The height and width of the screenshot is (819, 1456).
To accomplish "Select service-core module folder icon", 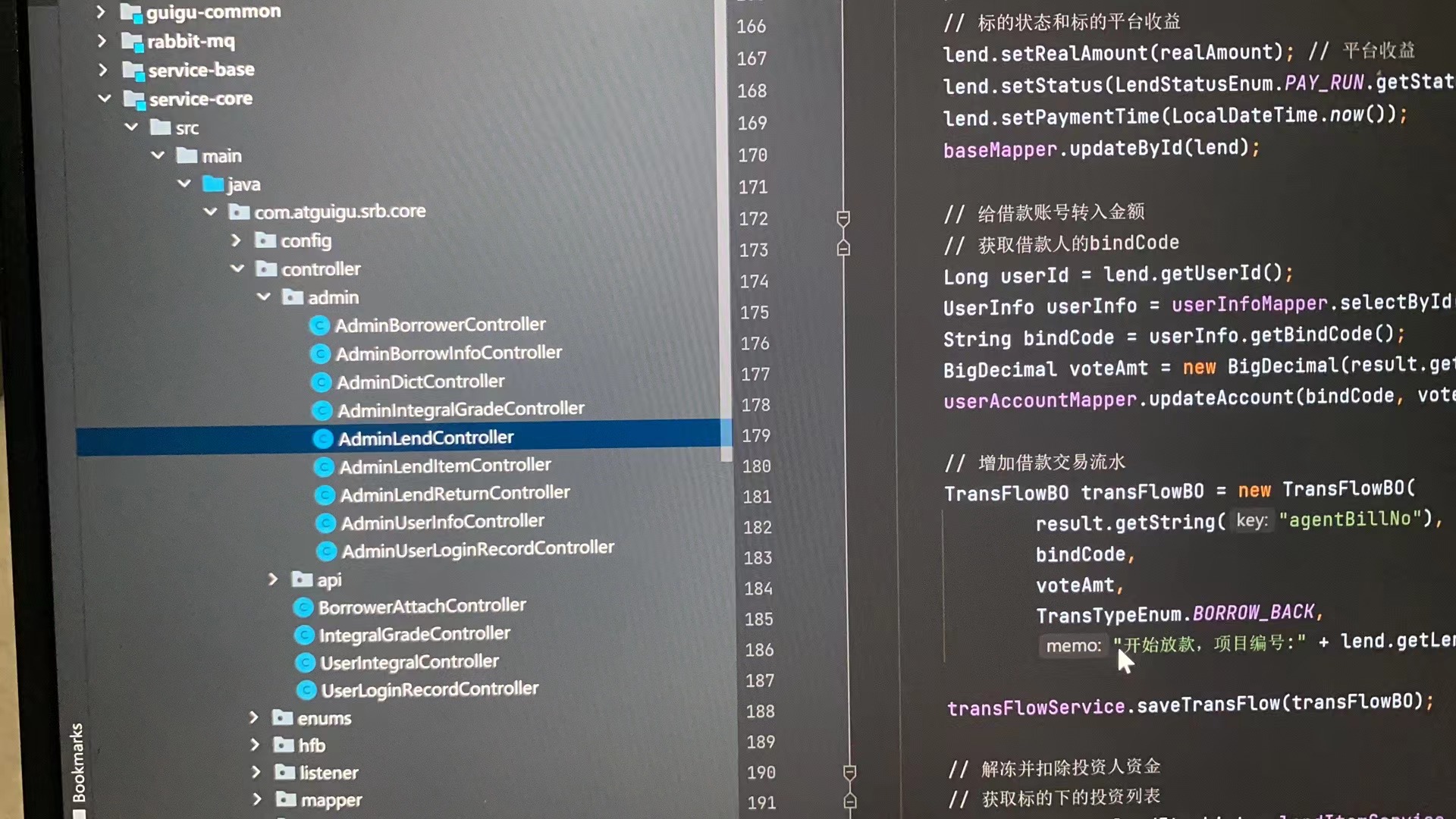I will point(134,99).
